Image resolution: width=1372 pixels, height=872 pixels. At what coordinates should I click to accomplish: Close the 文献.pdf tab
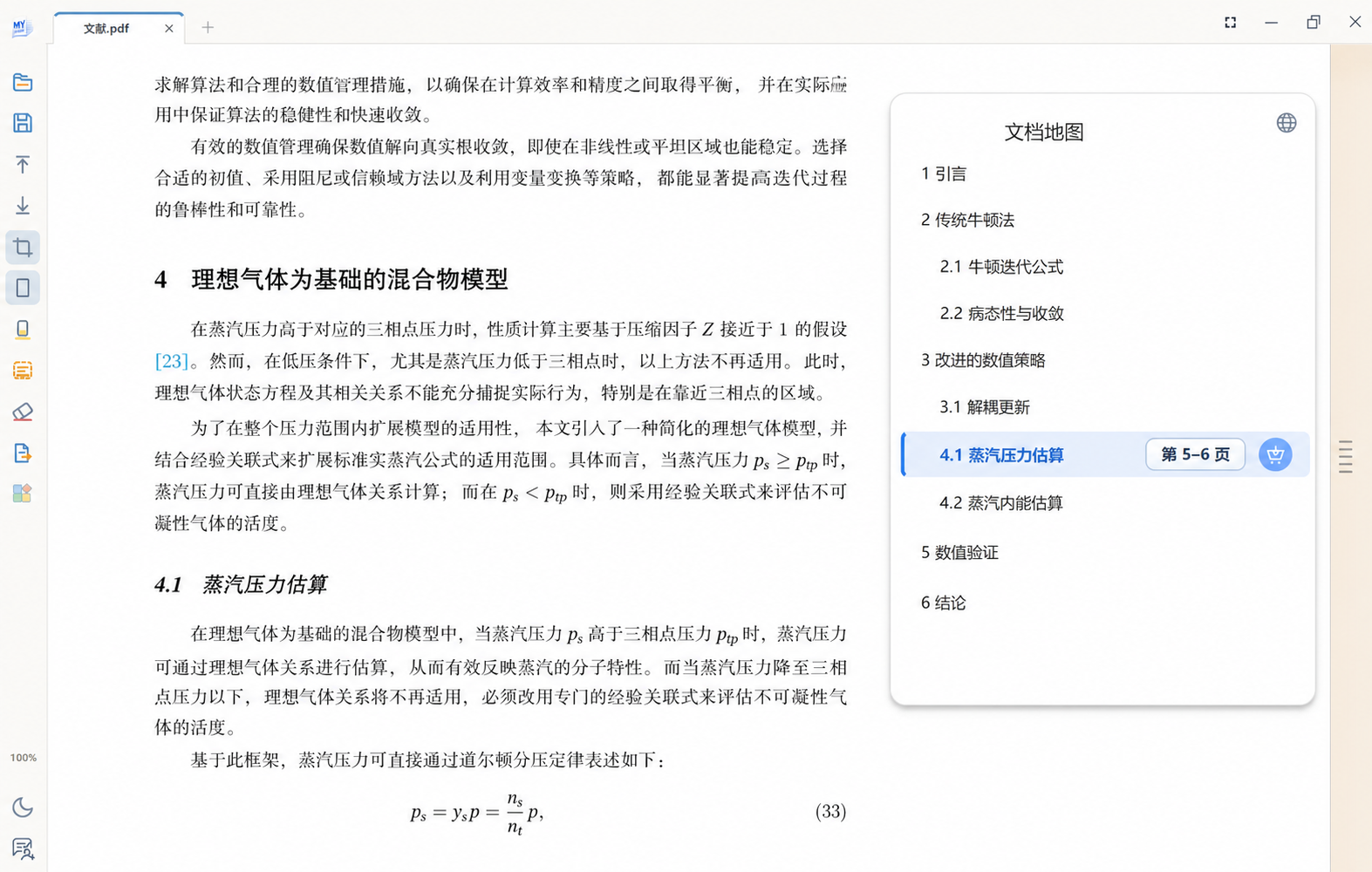point(169,28)
